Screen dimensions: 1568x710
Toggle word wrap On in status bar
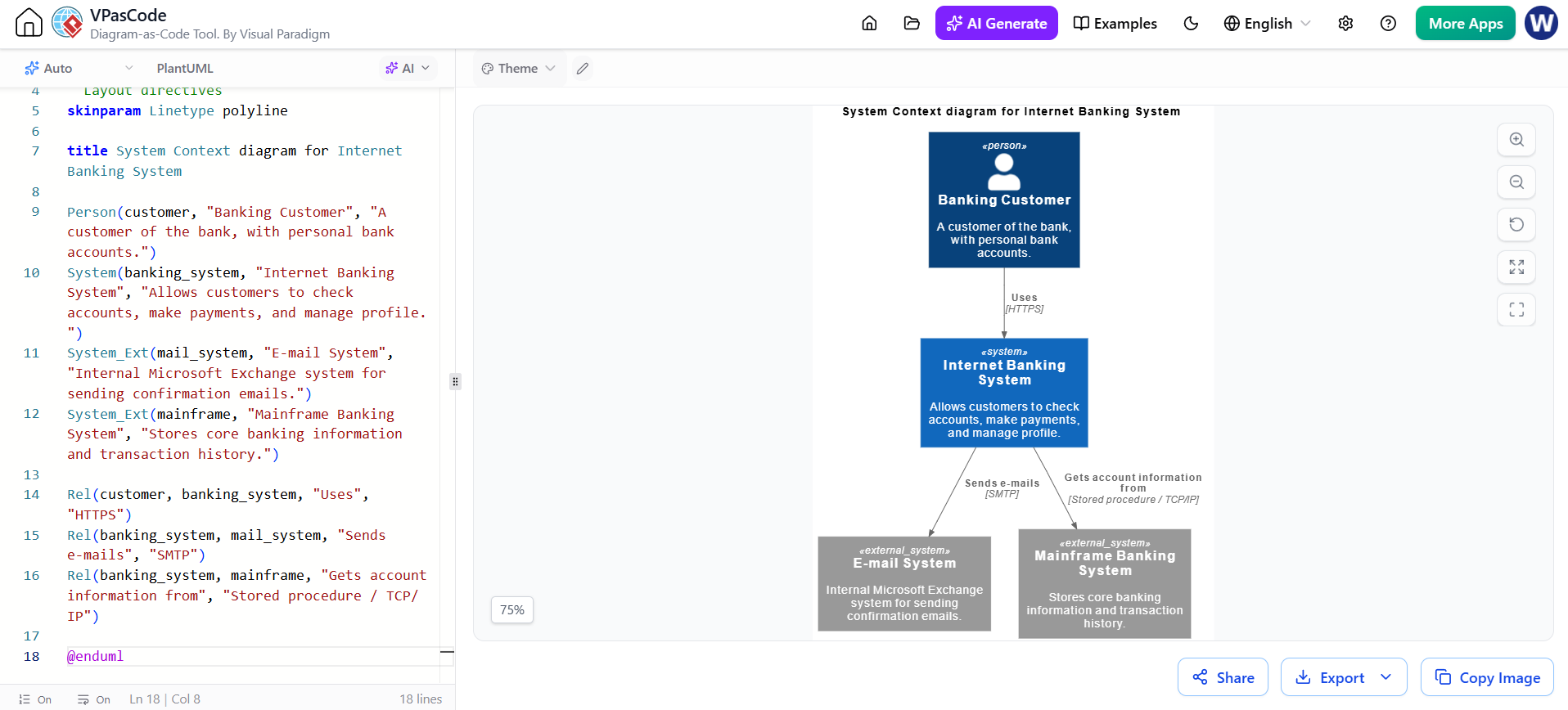[93, 699]
